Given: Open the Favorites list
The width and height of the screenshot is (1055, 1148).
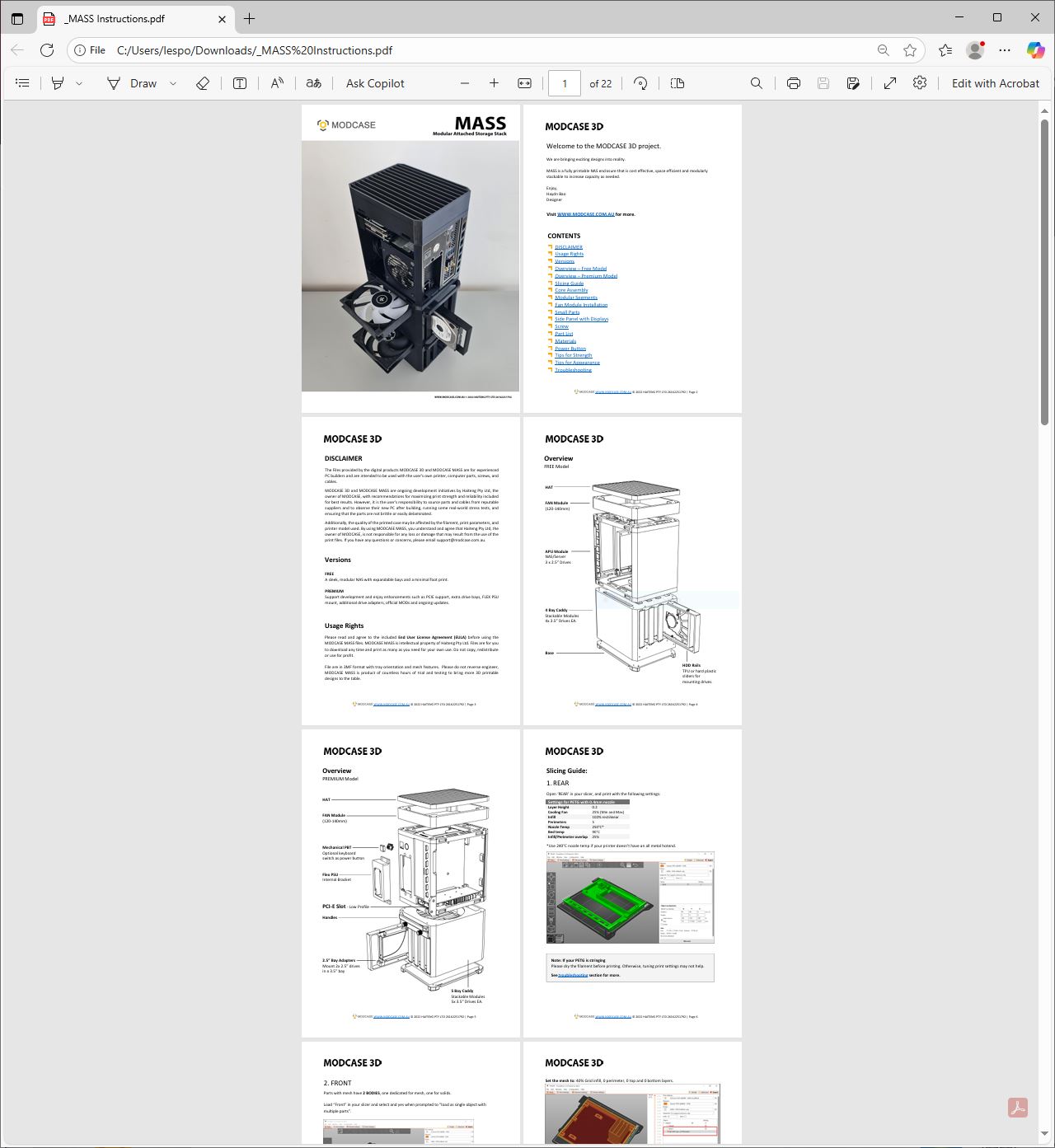Looking at the screenshot, I should pos(945,50).
